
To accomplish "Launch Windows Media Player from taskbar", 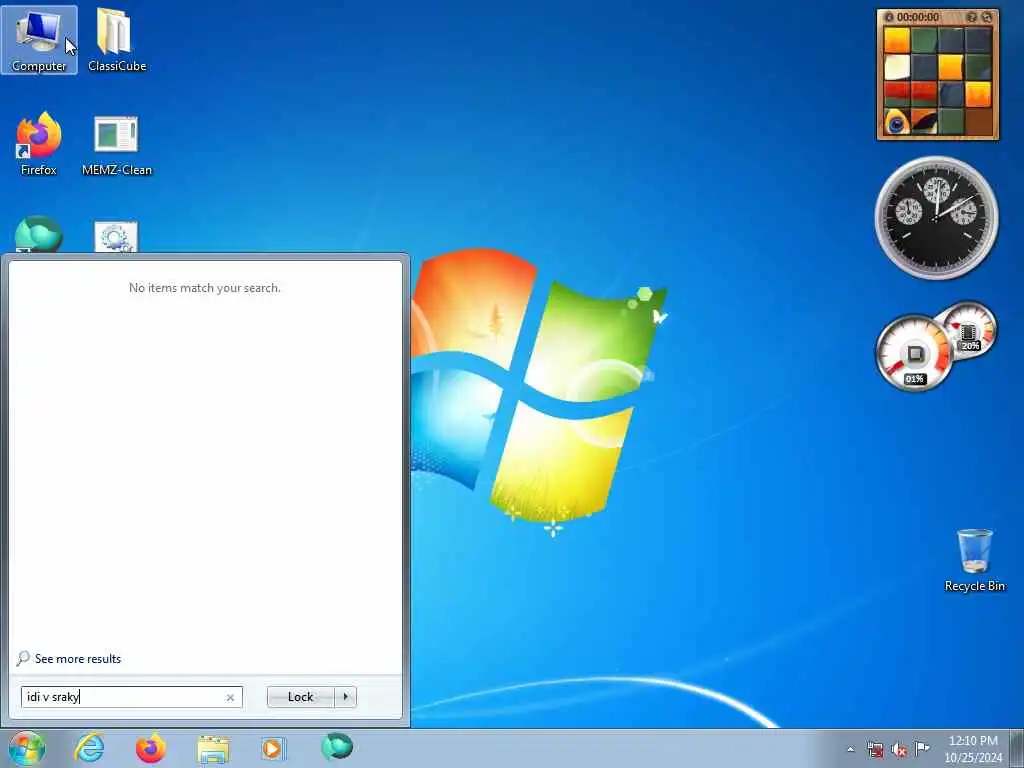I will pos(274,749).
